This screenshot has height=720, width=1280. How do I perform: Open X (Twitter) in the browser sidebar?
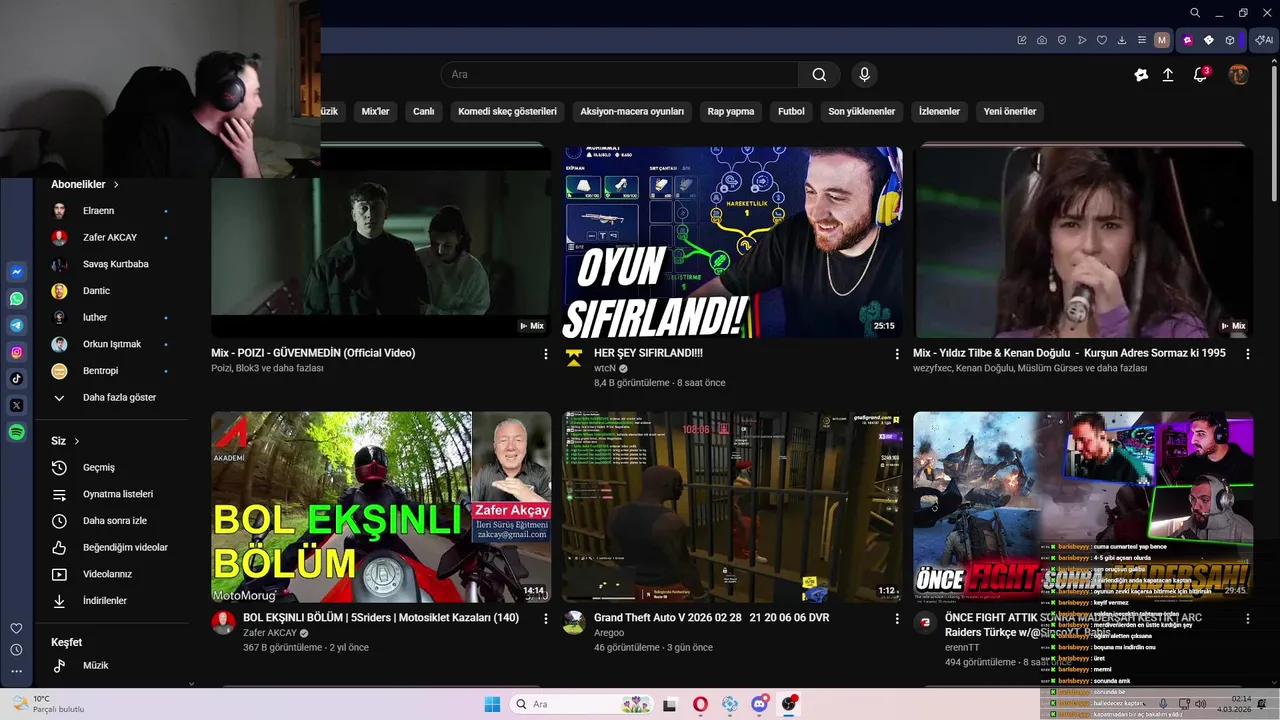coord(17,405)
